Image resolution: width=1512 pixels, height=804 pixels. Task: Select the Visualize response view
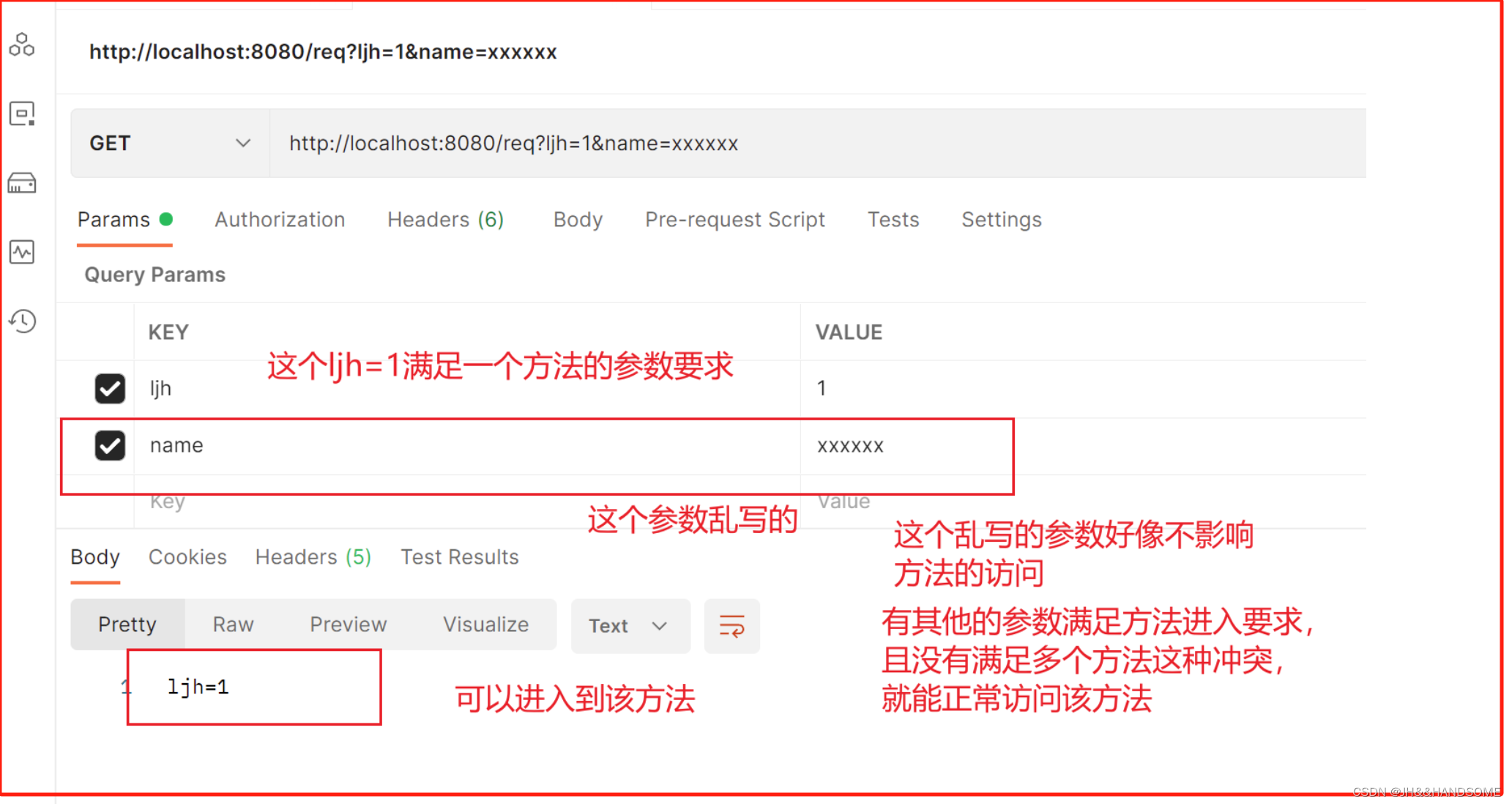tap(485, 625)
